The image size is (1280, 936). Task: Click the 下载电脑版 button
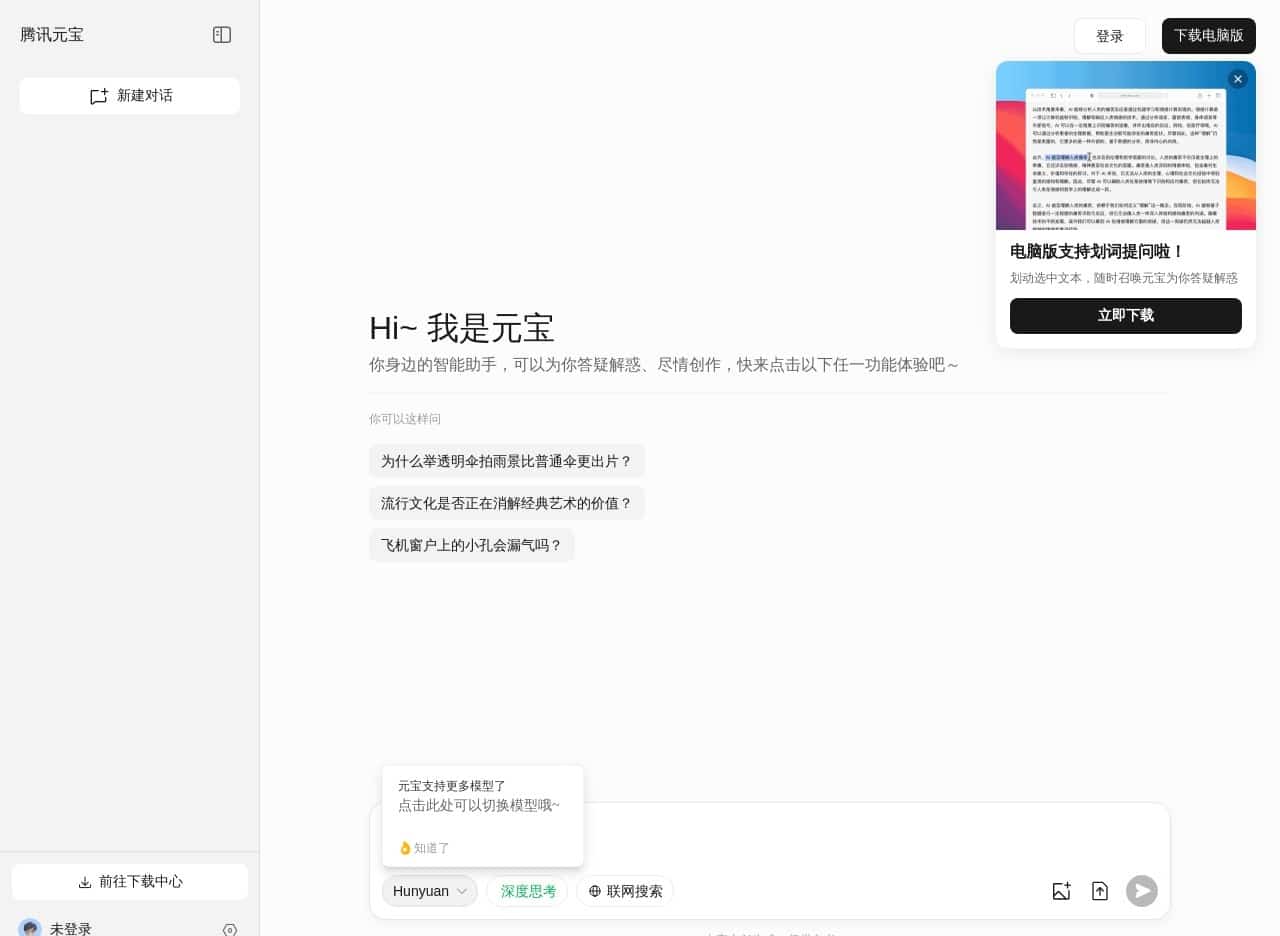tap(1208, 36)
